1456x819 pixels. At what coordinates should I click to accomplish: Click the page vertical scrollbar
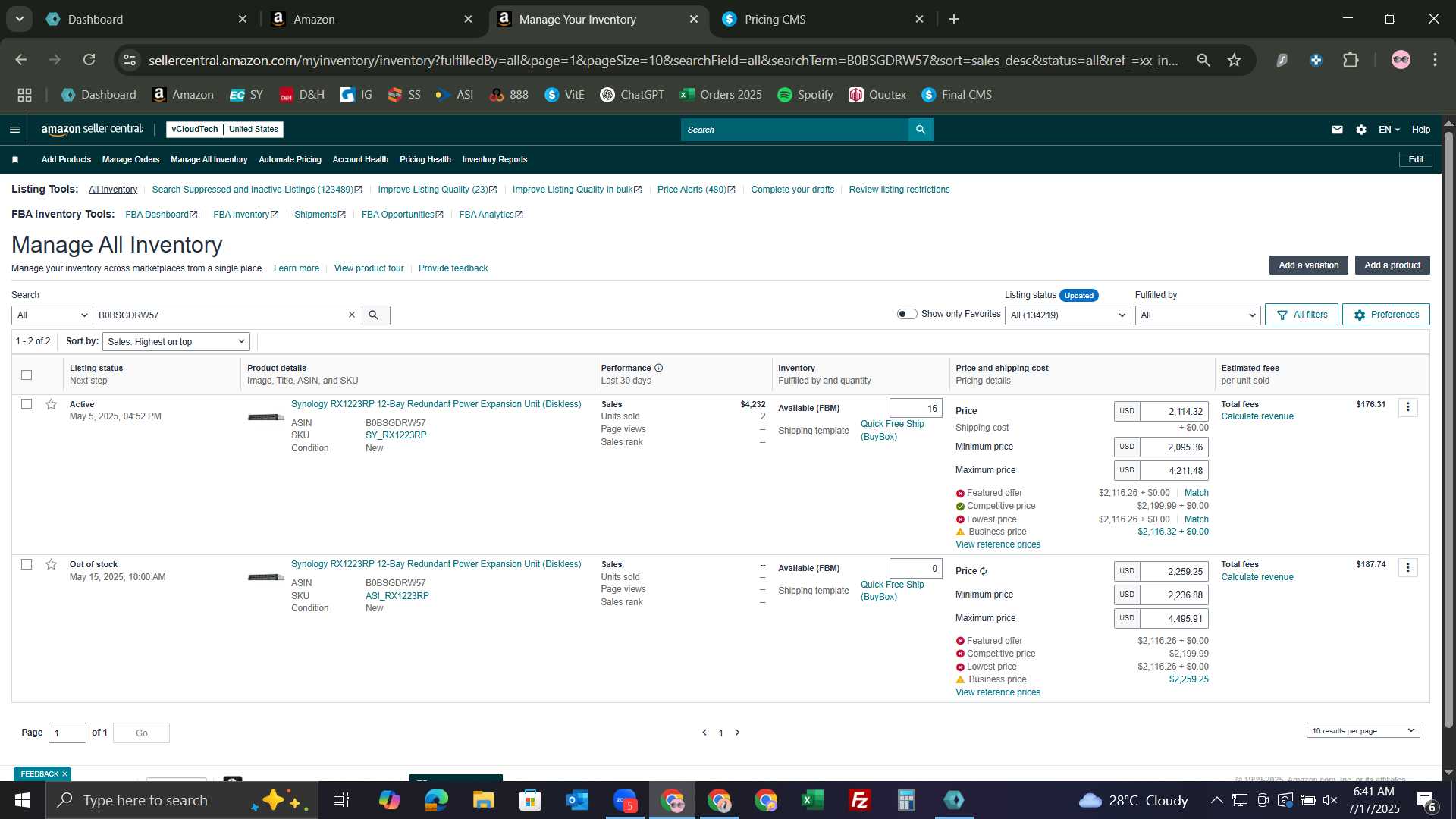tap(1448, 428)
